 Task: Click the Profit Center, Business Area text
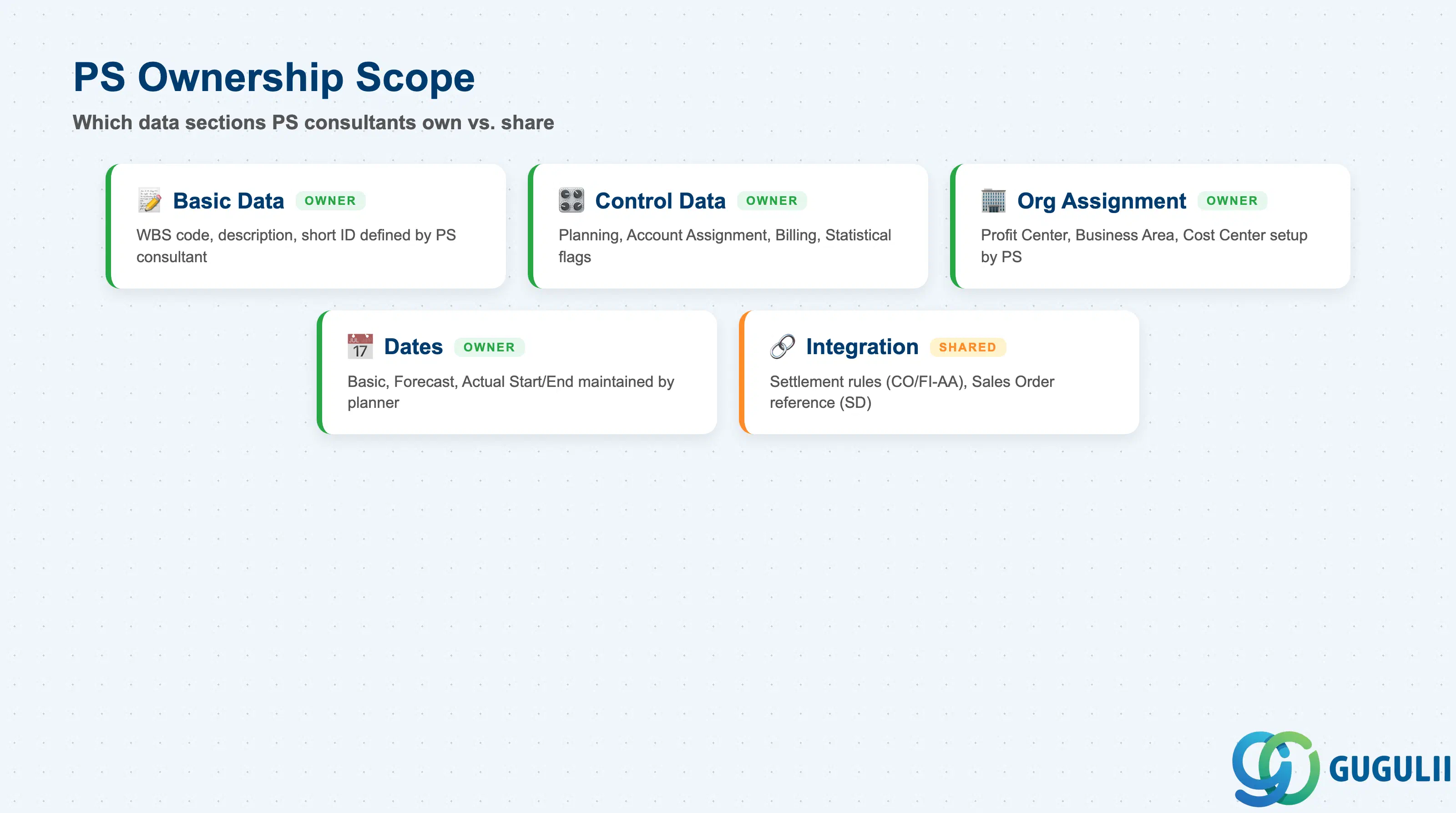1144,245
